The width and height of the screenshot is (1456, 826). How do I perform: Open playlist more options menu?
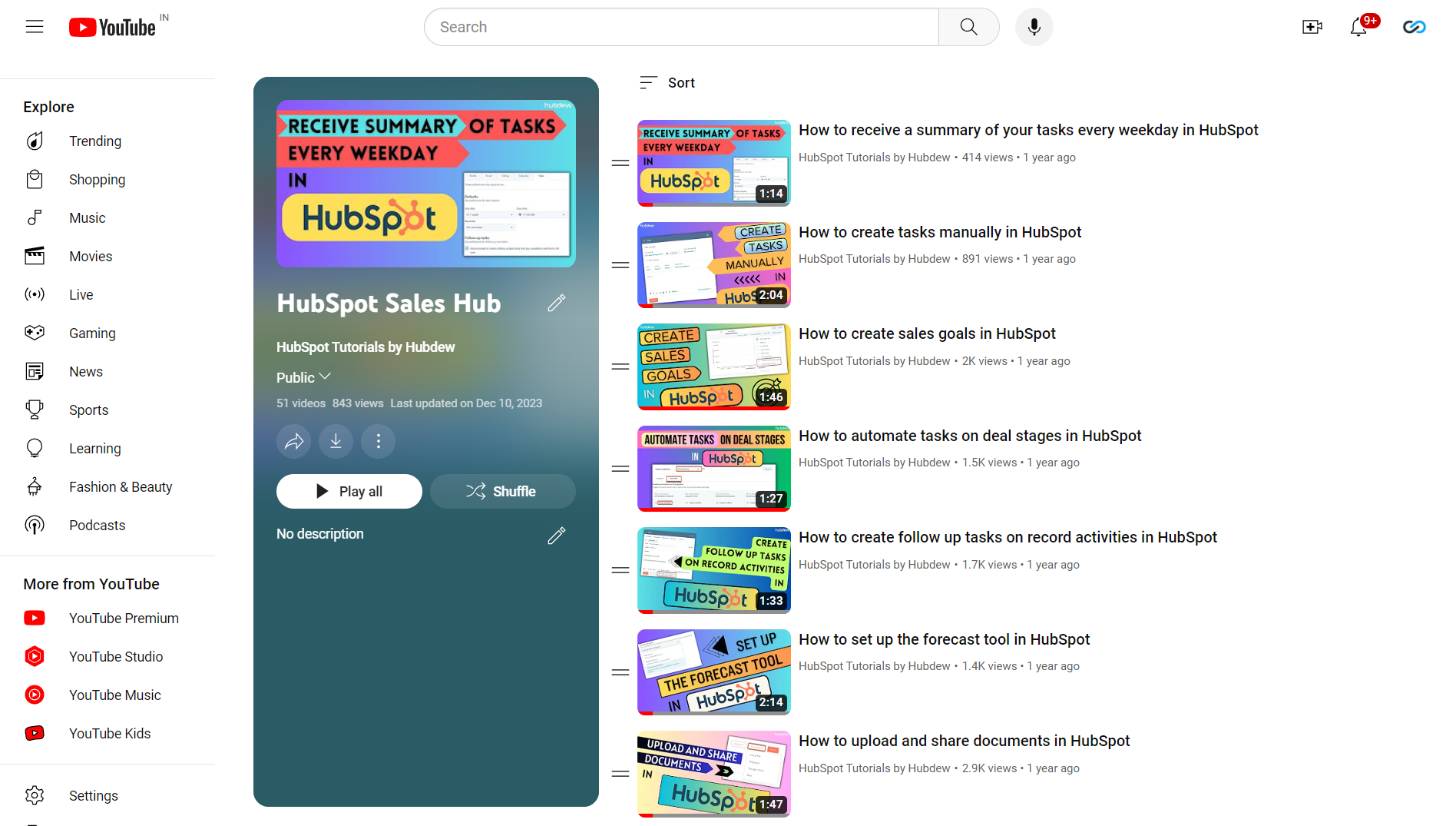[378, 441]
